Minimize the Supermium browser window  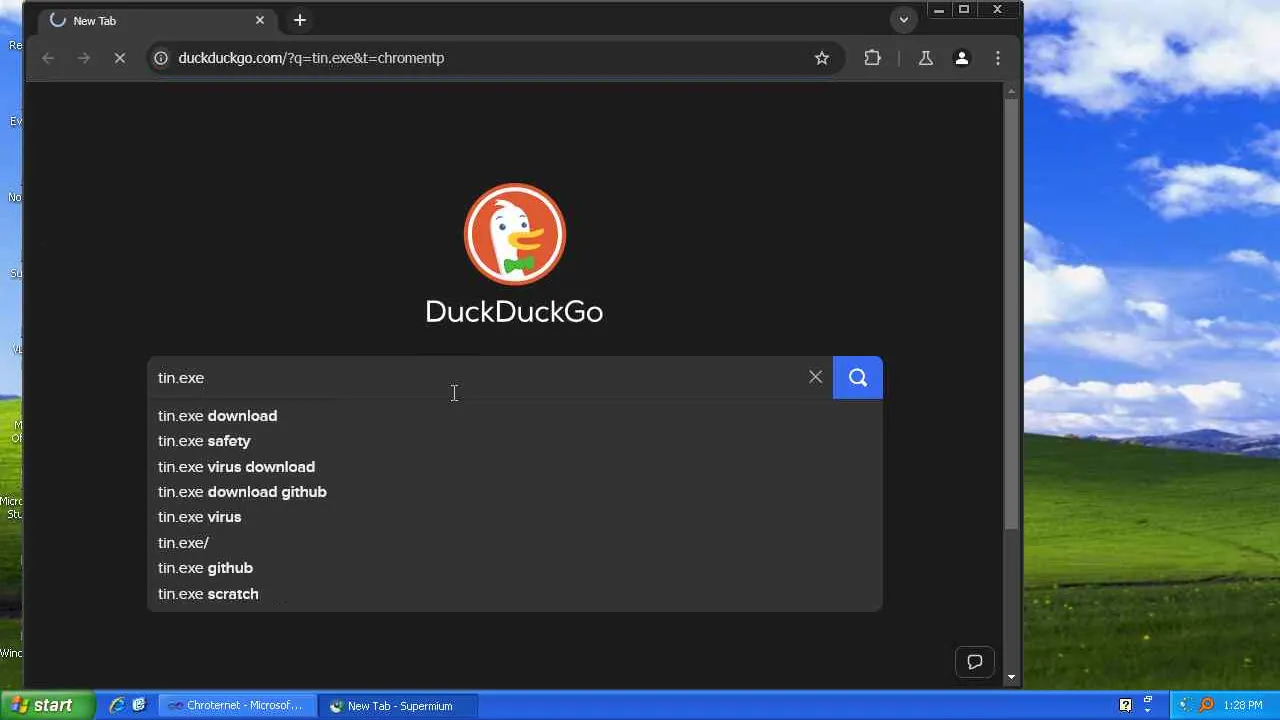pyautogui.click(x=938, y=10)
